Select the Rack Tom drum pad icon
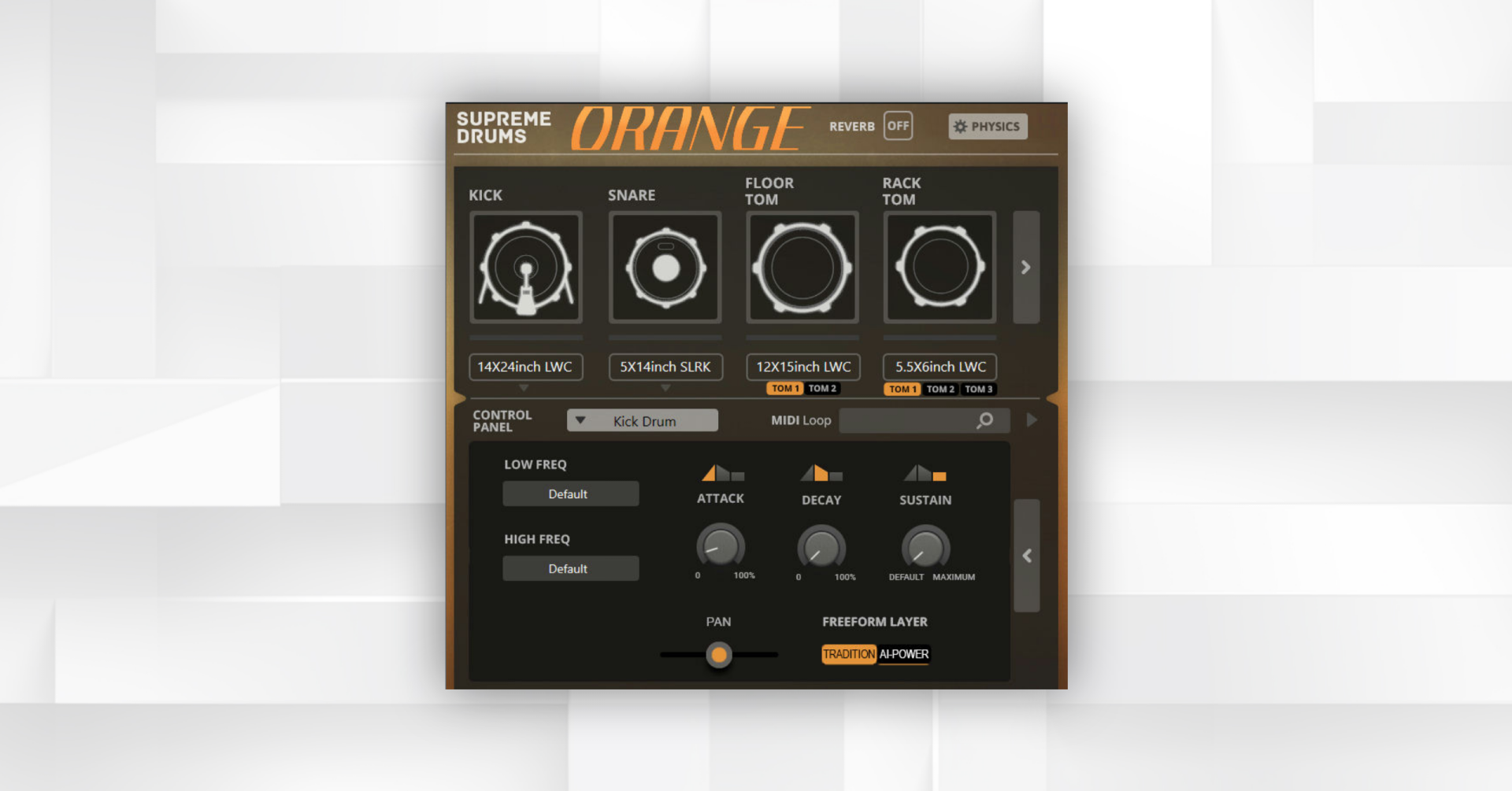 (940, 267)
